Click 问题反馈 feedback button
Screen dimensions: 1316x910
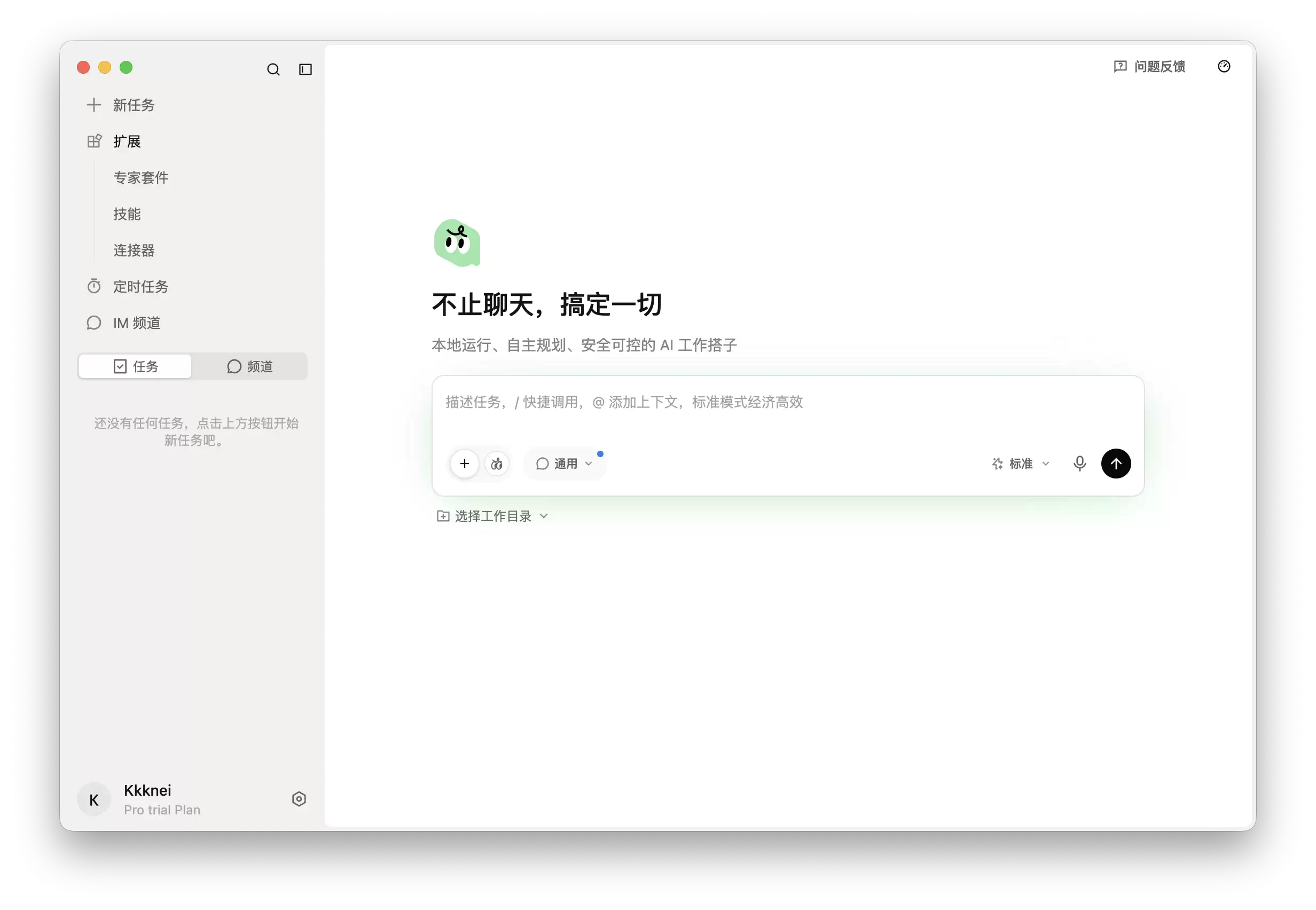[1149, 67]
